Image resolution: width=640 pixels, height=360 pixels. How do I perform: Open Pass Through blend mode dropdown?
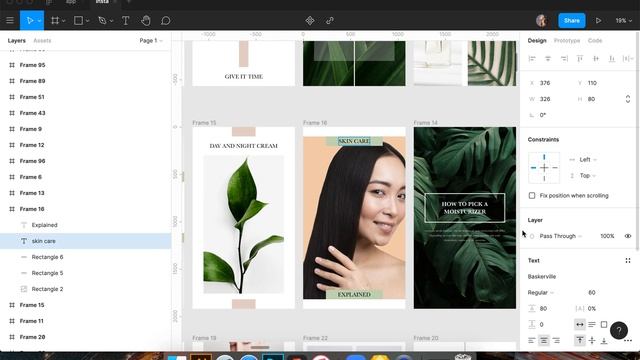560,236
